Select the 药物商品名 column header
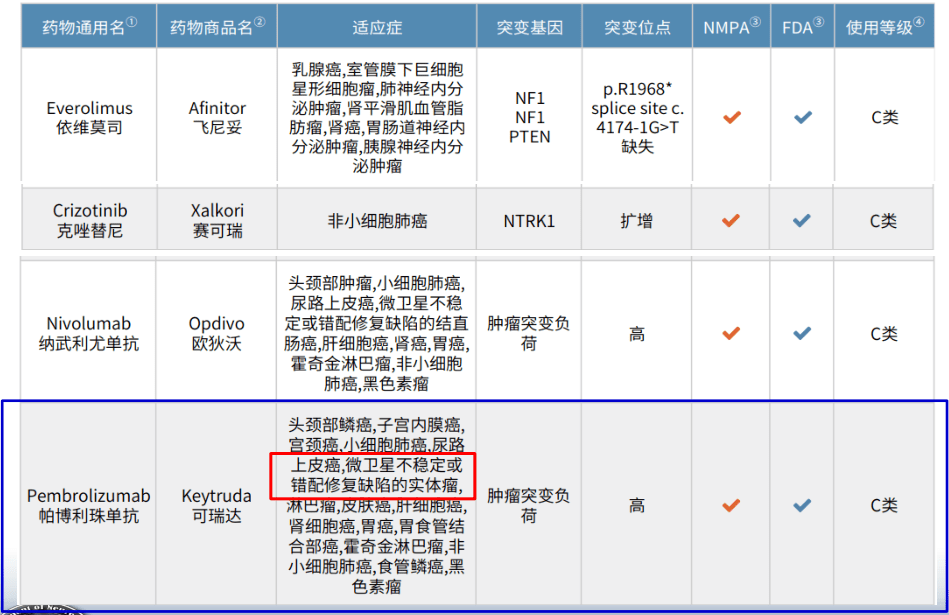The height and width of the screenshot is (615, 949). coord(217,27)
